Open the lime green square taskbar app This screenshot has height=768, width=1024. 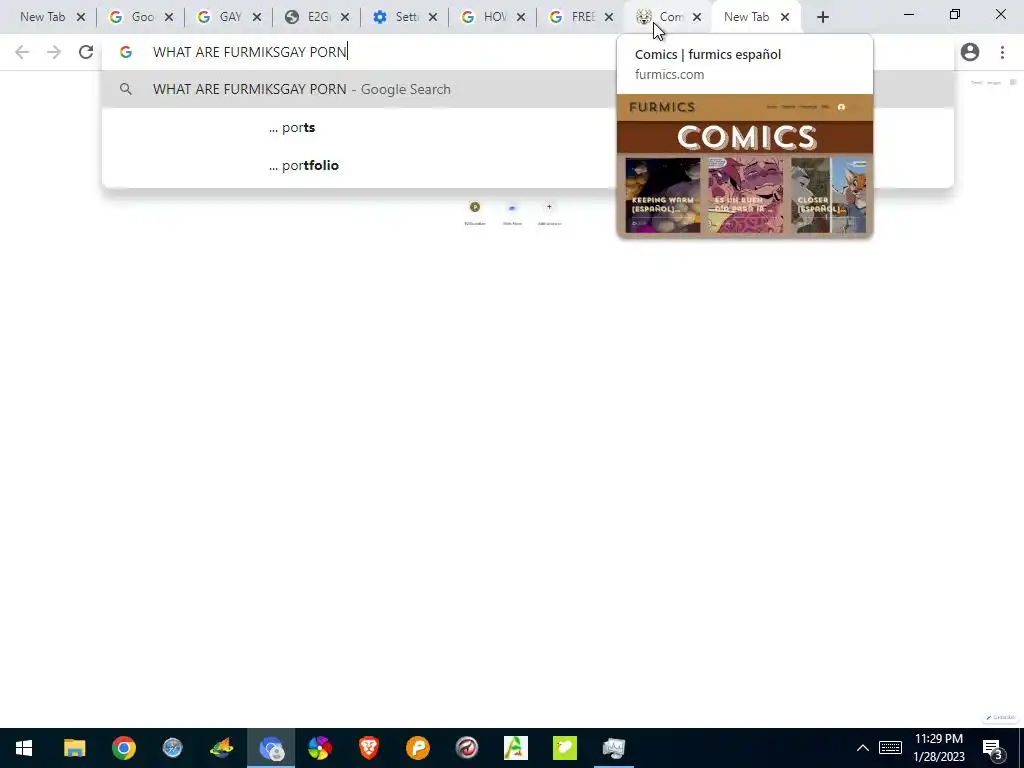[x=564, y=748]
